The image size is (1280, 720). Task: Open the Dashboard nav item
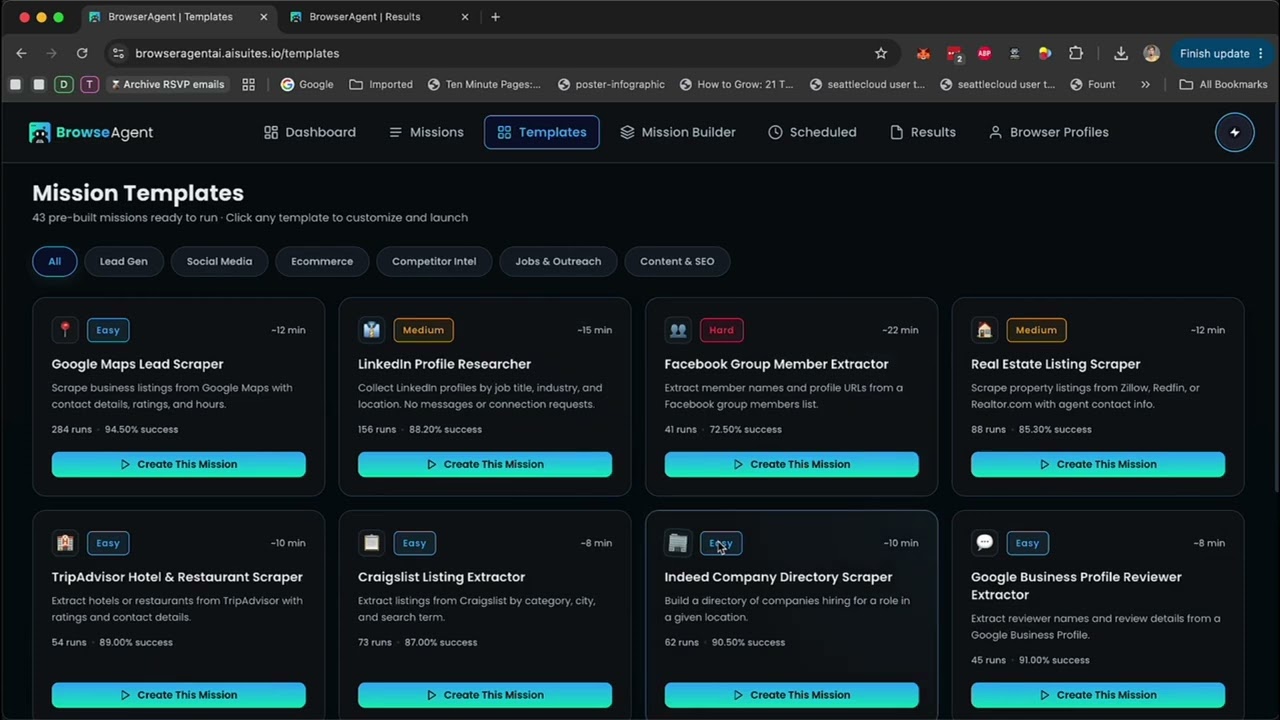(309, 132)
